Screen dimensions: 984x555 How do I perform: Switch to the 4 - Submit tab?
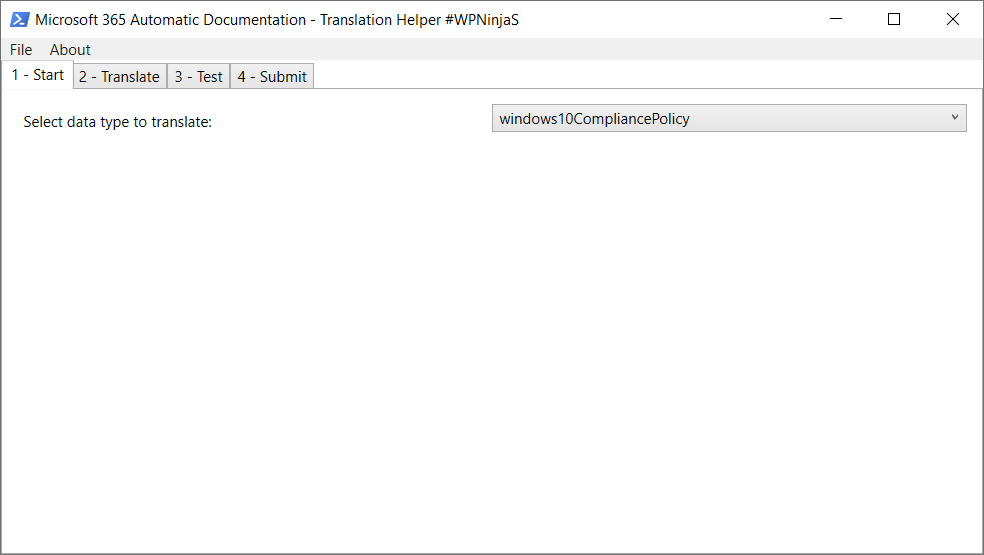tap(272, 77)
